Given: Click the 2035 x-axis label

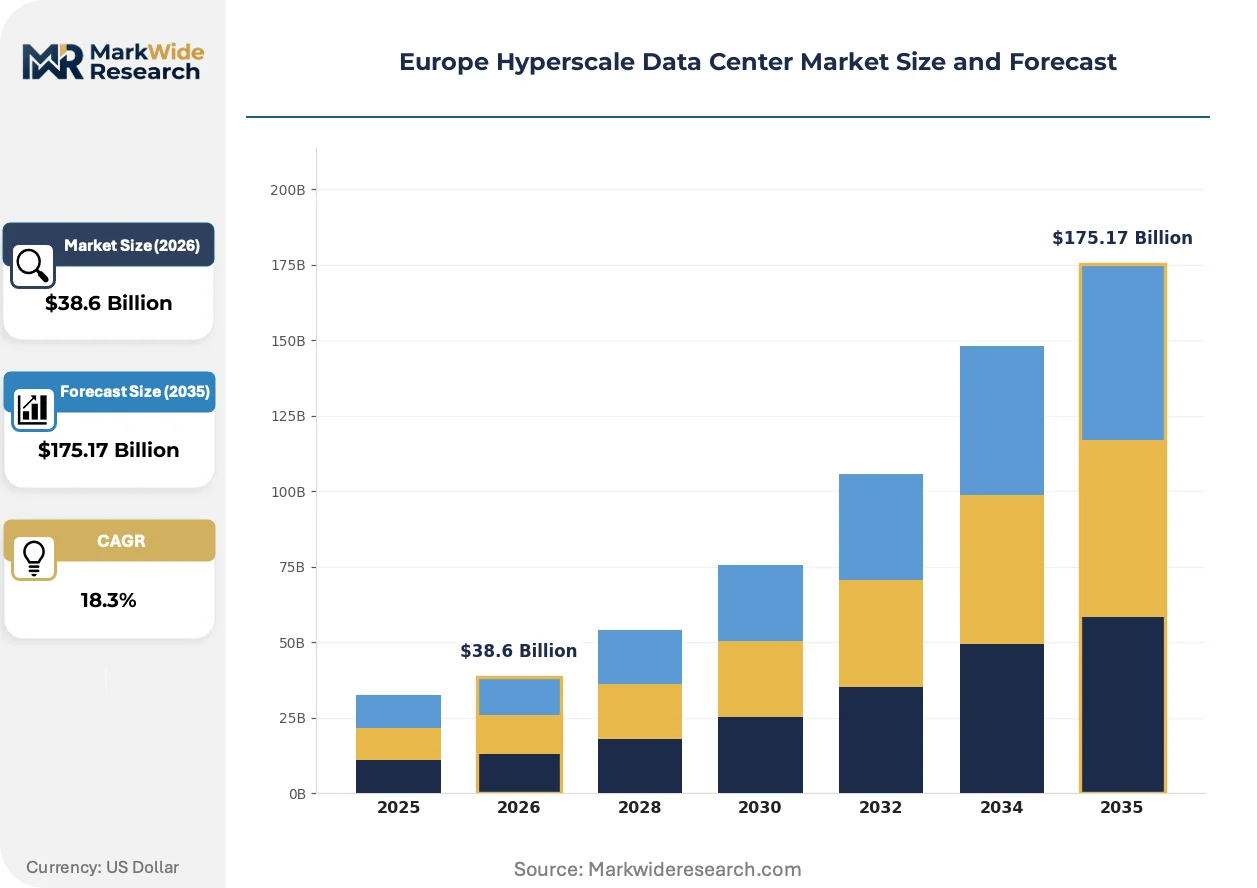Looking at the screenshot, I should (x=1122, y=807).
